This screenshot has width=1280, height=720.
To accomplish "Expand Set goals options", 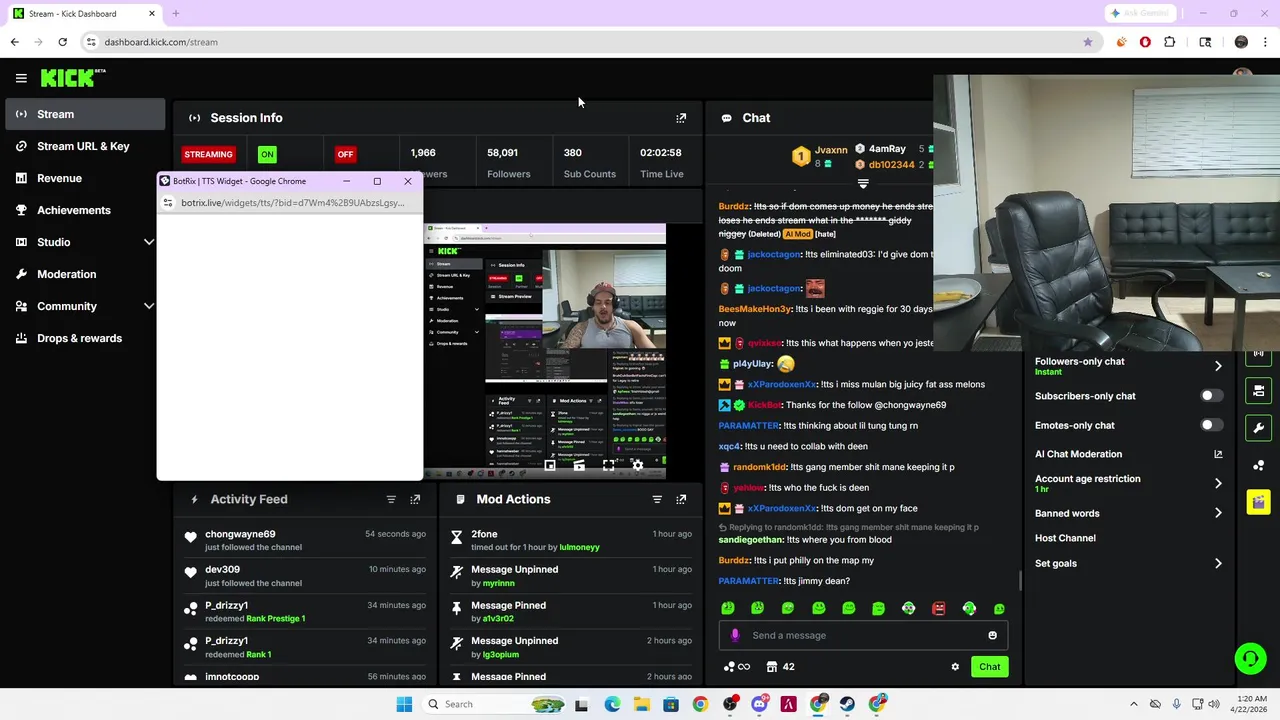I will [1218, 563].
